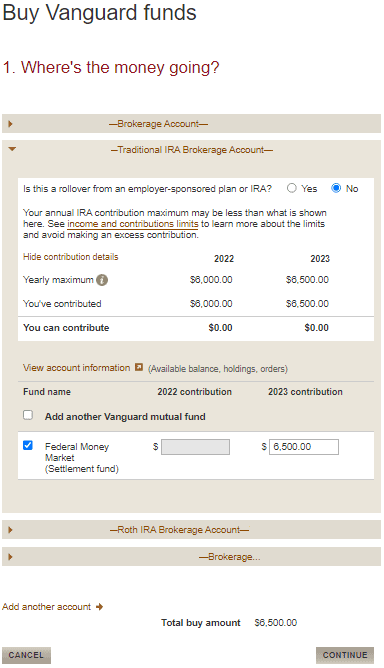Check Add another Vanguard mutual fund
This screenshot has width=384, height=668.
click(28, 415)
